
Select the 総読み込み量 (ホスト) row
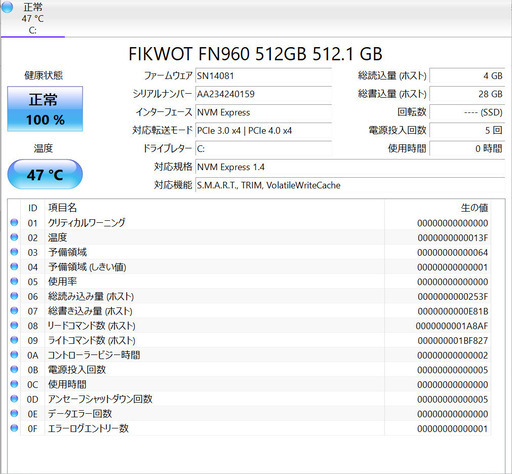pyautogui.click(x=248, y=296)
